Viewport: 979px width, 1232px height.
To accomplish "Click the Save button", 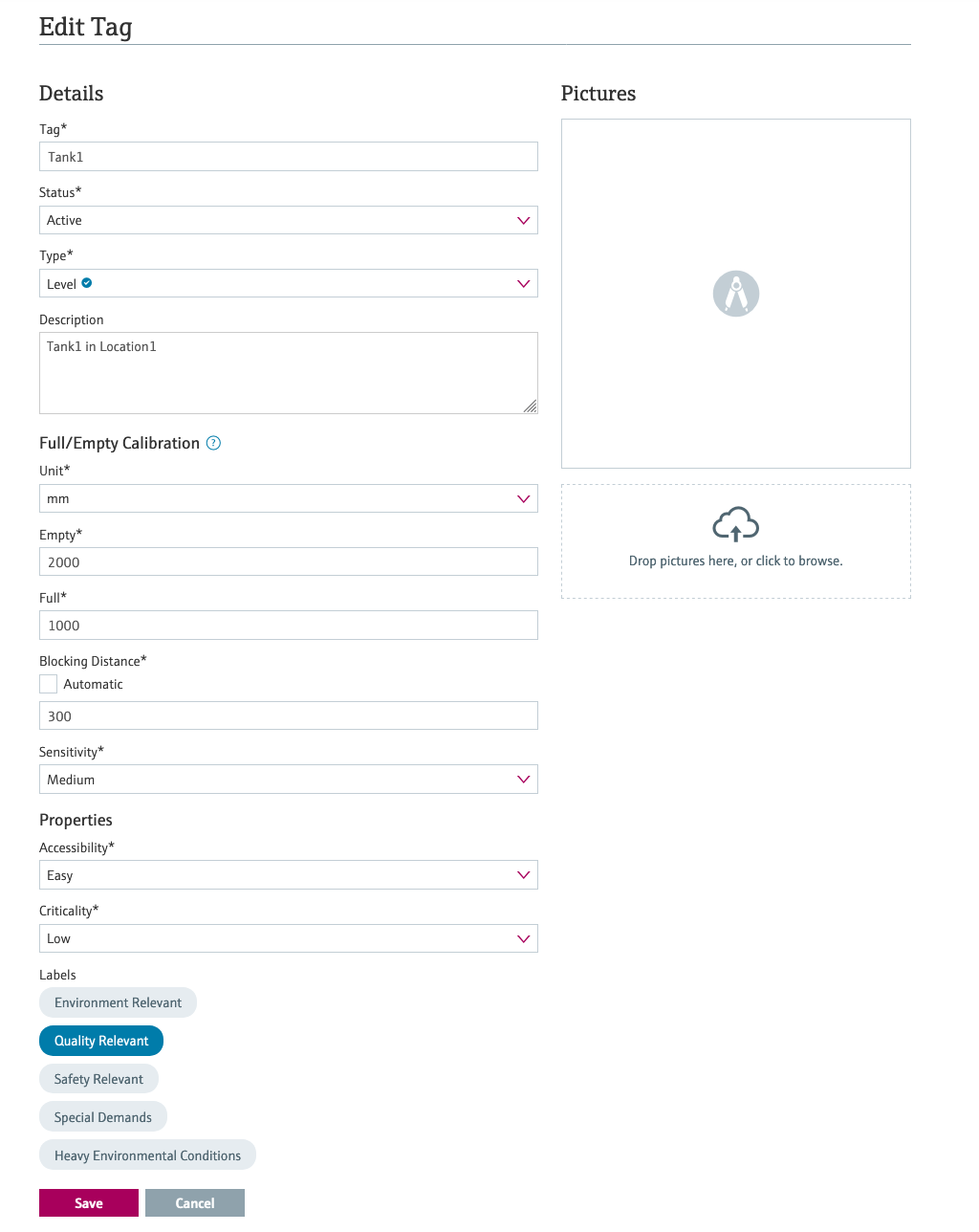I will click(89, 1203).
